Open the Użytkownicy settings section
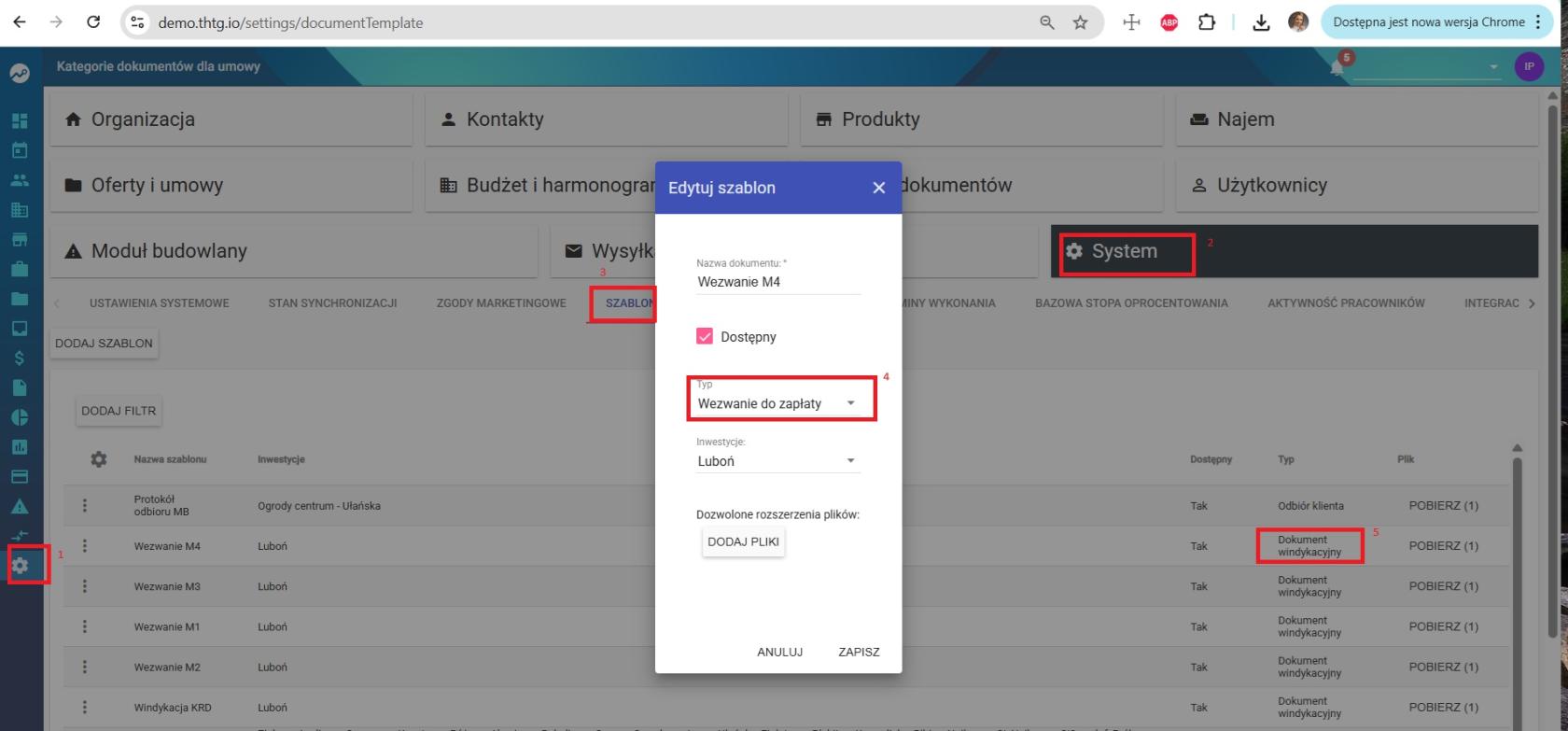The image size is (1568, 731). coord(1357,185)
